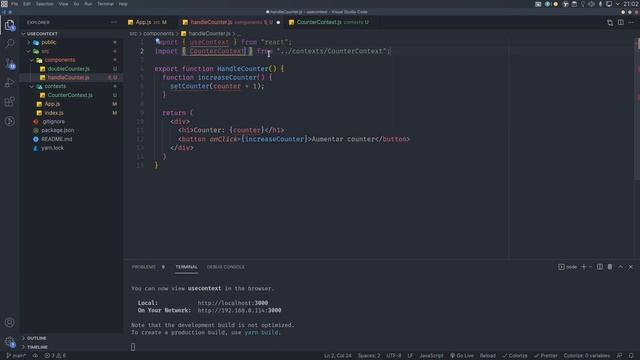Open the Manage gear icon
This screenshot has width=640, height=360.
click(10, 342)
